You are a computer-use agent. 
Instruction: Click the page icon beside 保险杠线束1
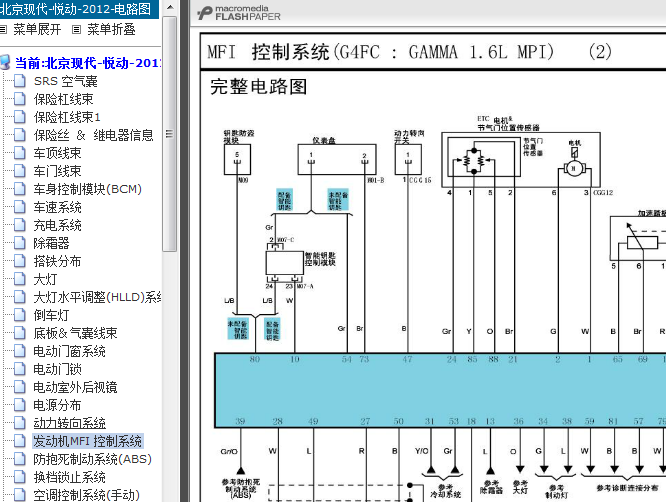click(20, 117)
